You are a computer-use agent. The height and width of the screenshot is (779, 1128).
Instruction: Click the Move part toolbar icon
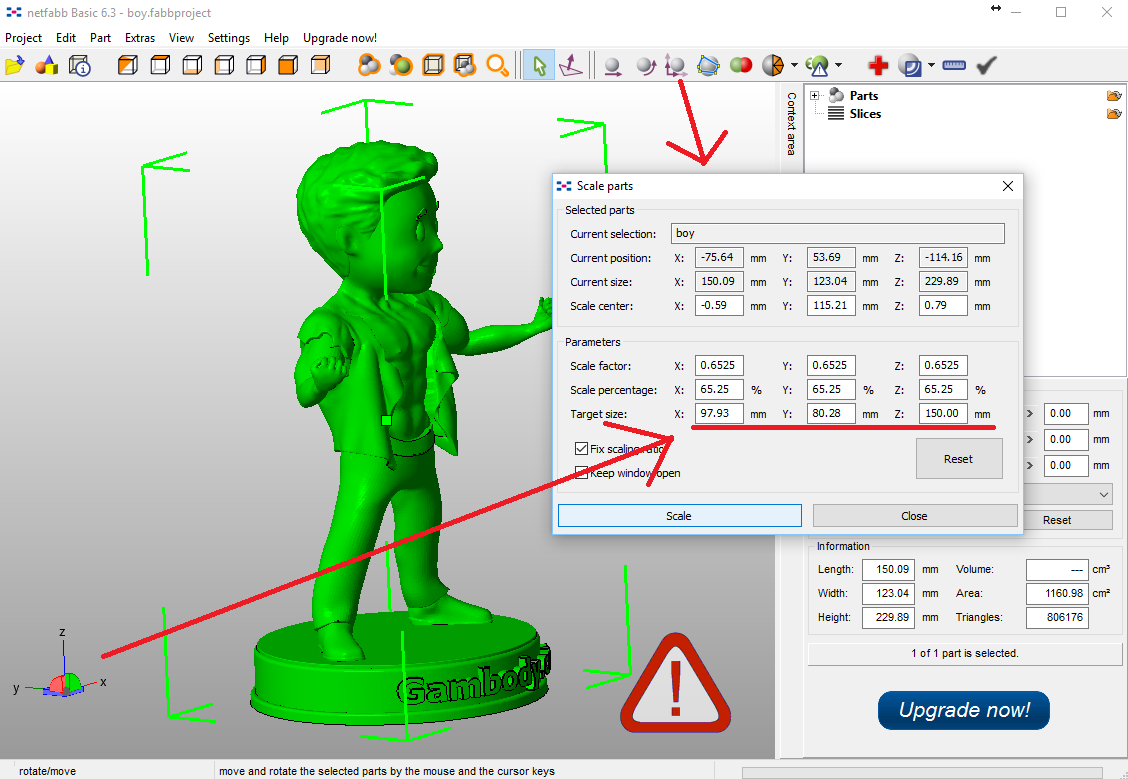point(613,66)
